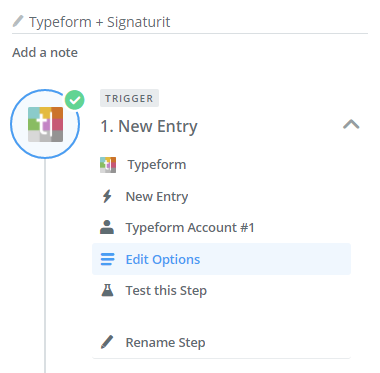Click the large circular Typeform step icon
The height and width of the screenshot is (373, 380).
click(45, 124)
